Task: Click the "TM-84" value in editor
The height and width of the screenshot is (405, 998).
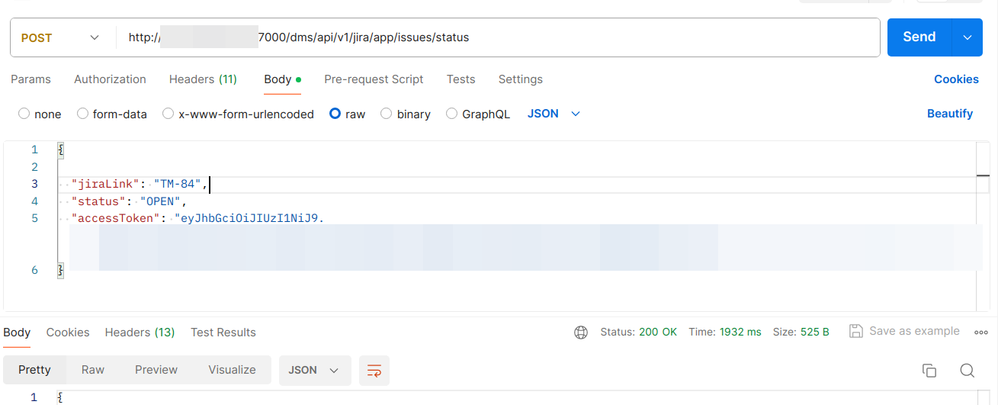Action: pos(178,184)
